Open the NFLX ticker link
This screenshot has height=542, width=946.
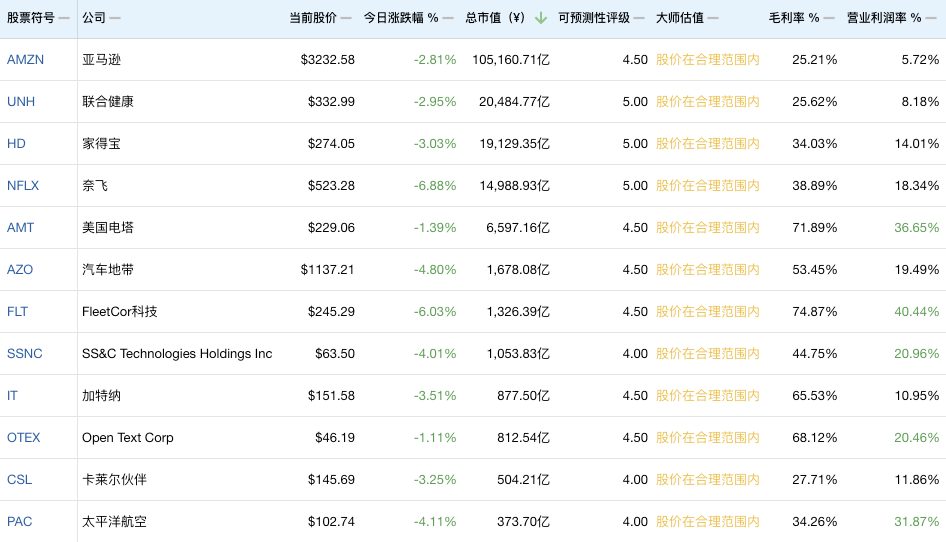[23, 185]
